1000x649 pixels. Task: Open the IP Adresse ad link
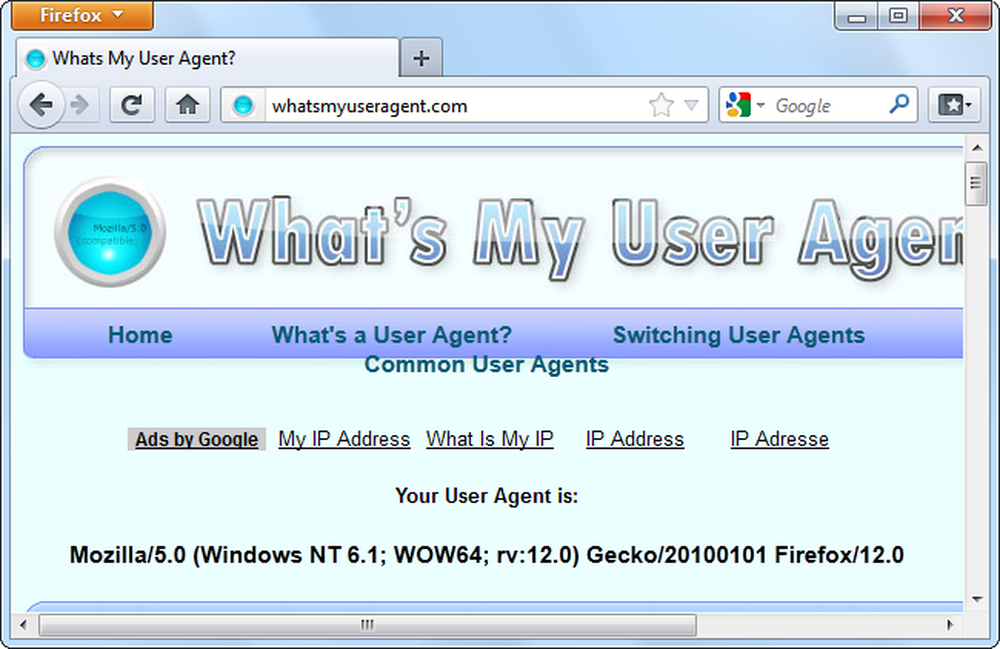(x=779, y=439)
